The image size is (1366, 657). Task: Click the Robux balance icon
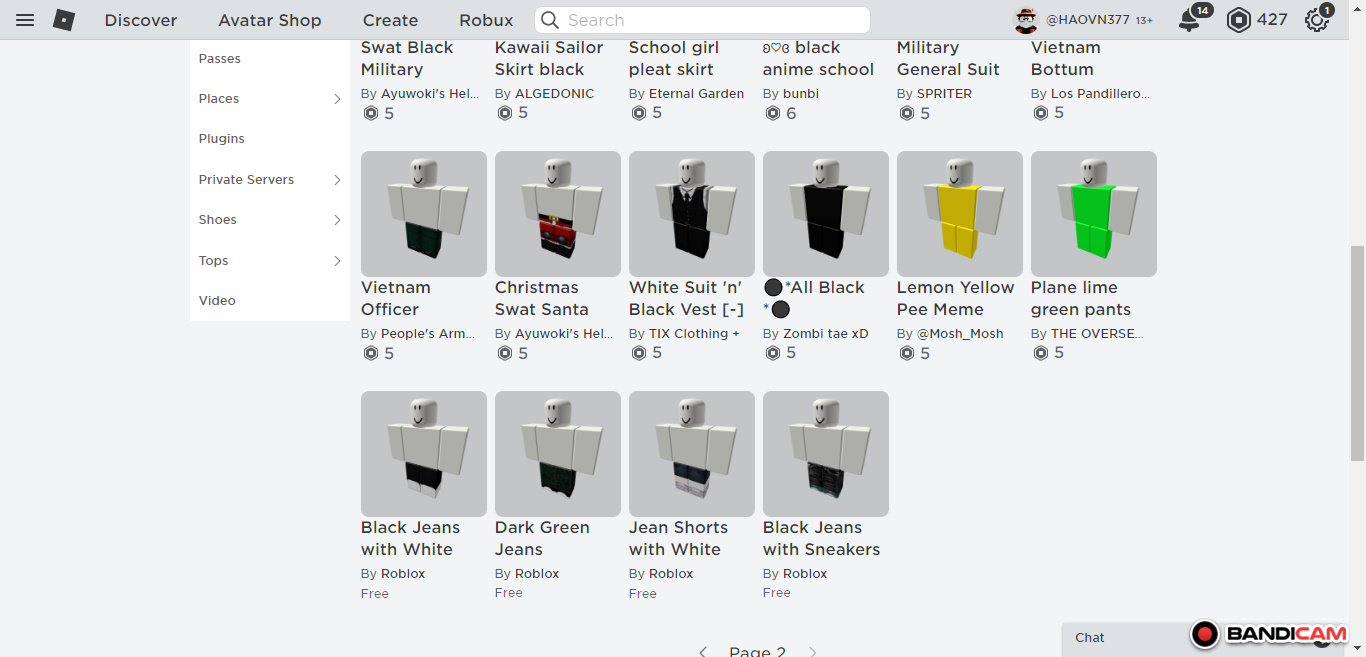click(x=1239, y=20)
